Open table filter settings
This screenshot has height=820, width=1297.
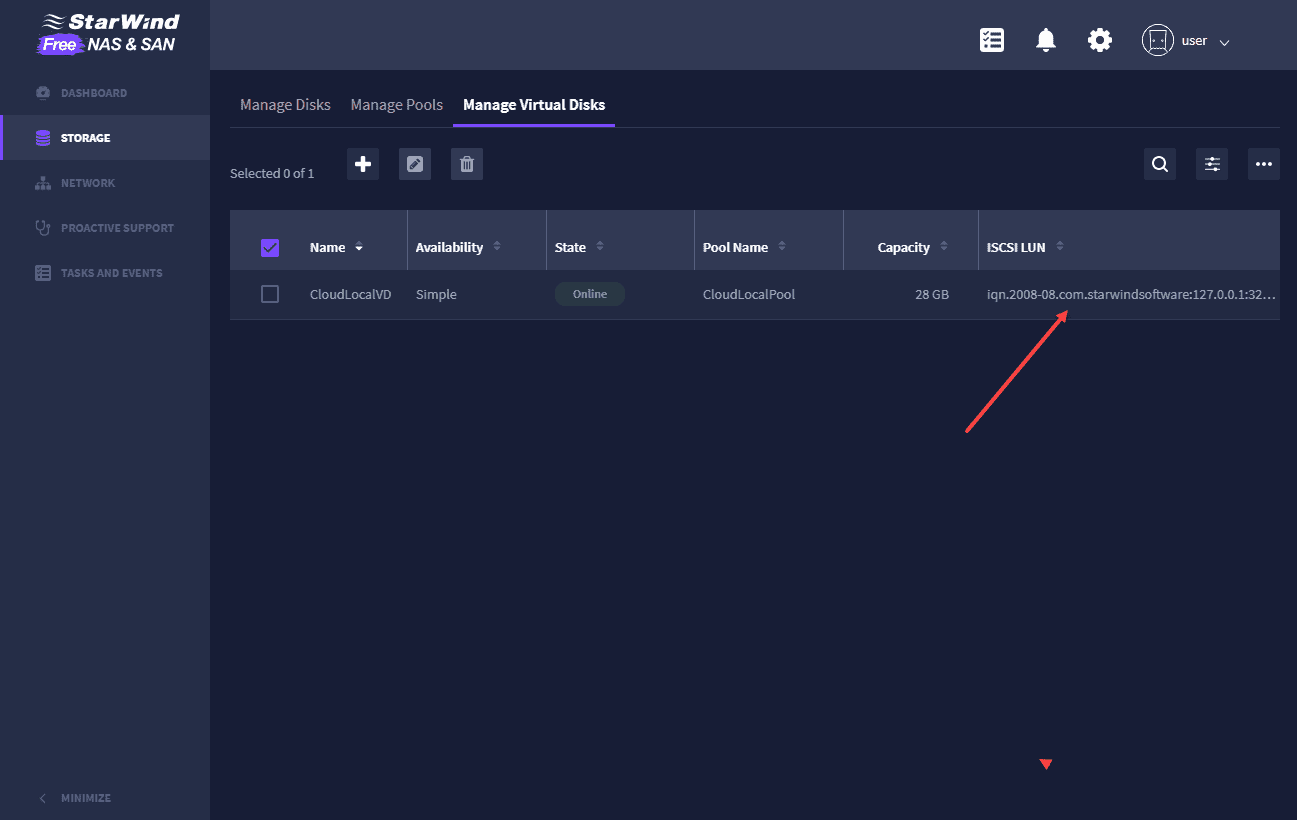(1212, 164)
